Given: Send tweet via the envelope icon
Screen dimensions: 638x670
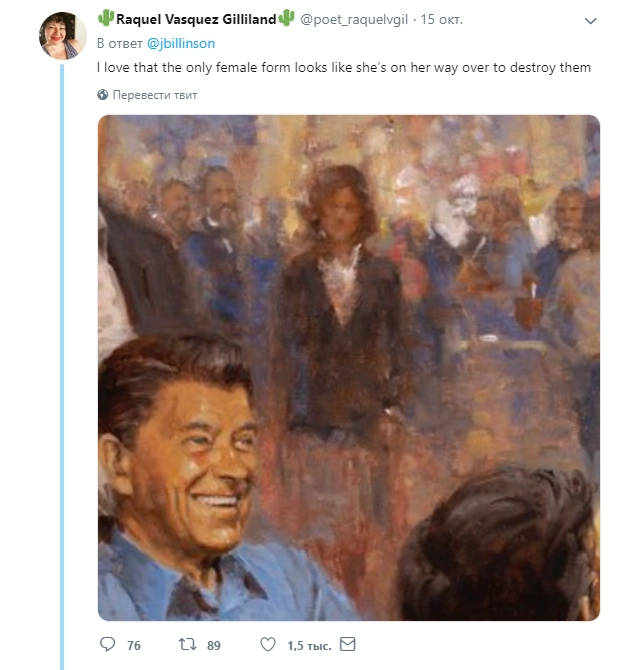Looking at the screenshot, I should pyautogui.click(x=348, y=645).
